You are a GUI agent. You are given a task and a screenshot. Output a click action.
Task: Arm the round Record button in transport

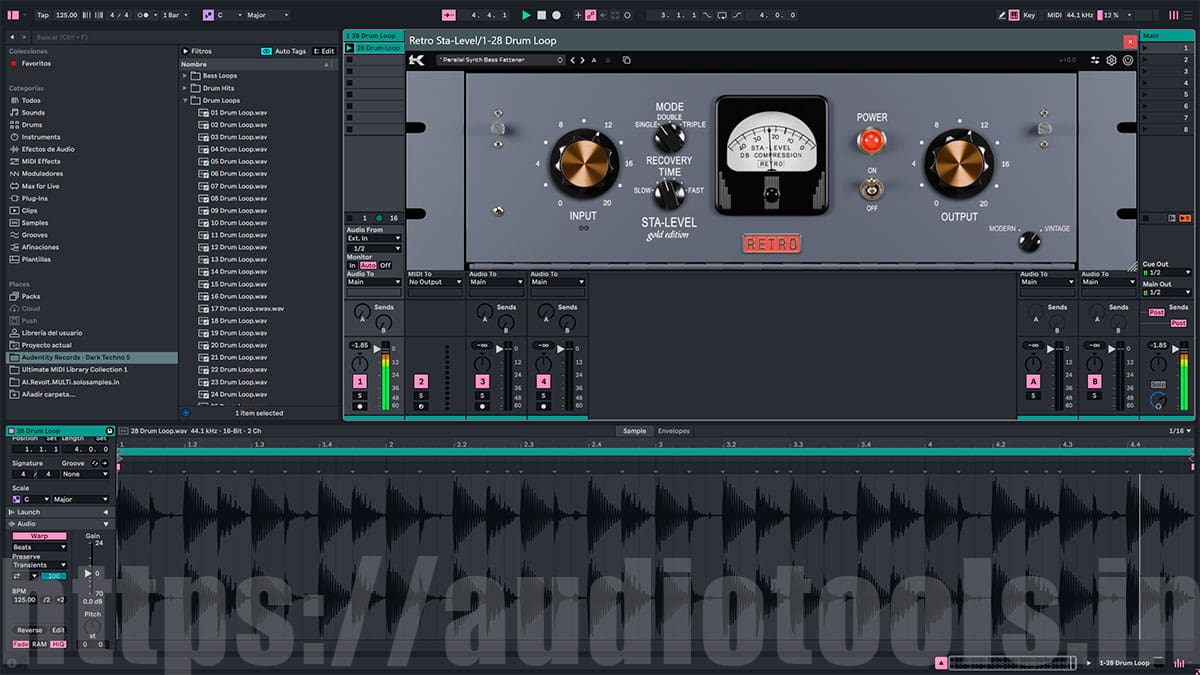pos(556,15)
